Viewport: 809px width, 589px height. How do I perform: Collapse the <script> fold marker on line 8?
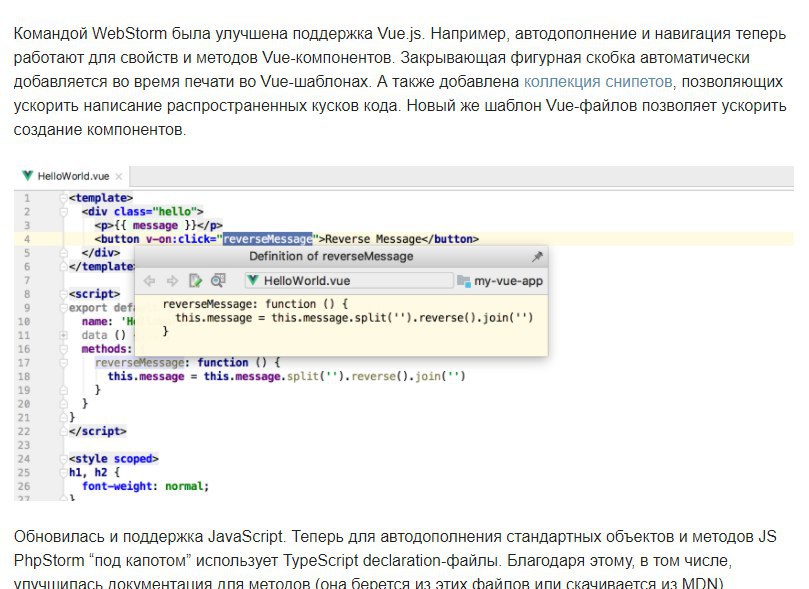[63, 294]
